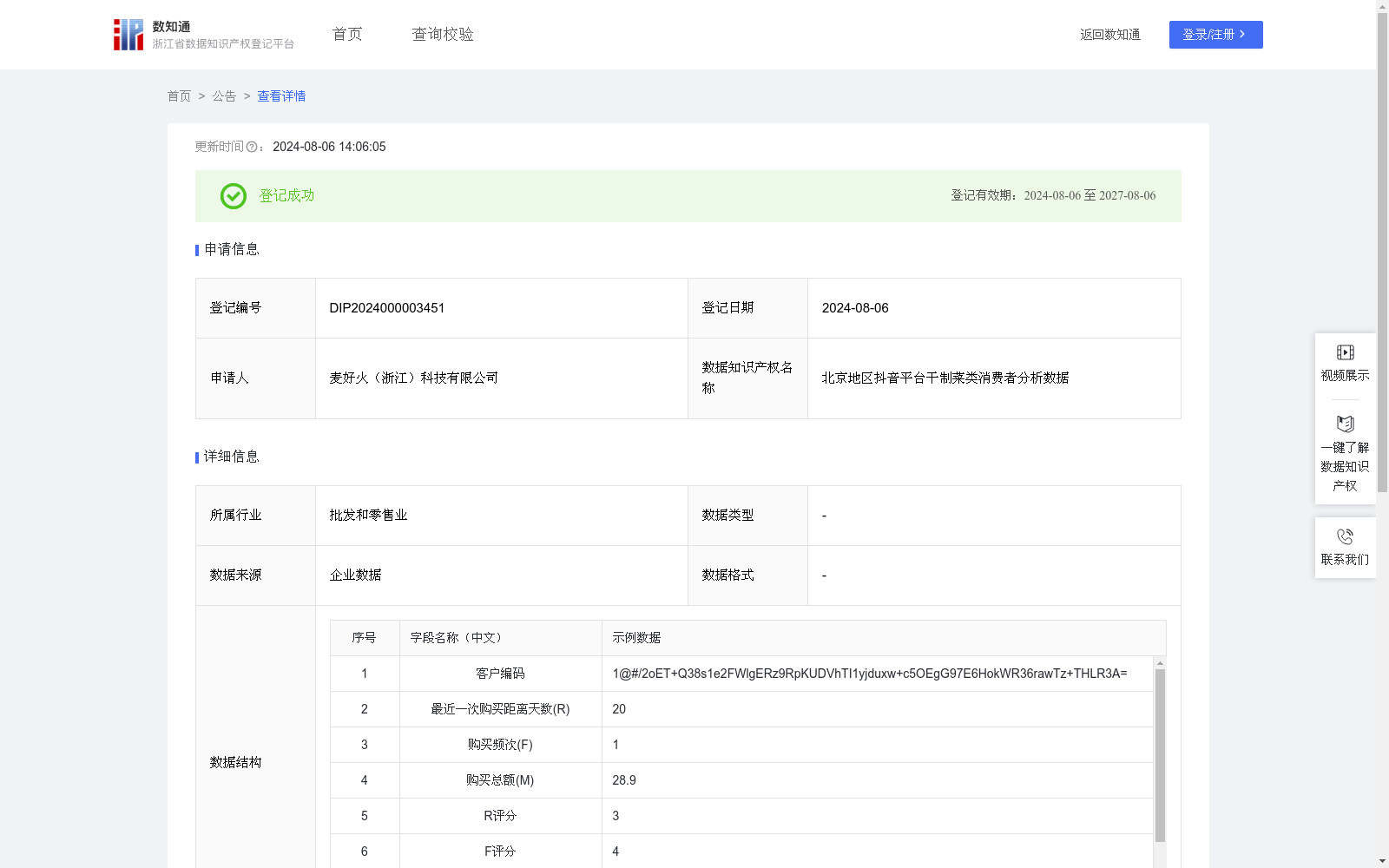
Task: Click the green 登记成功 checkmark icon
Action: pos(234,196)
